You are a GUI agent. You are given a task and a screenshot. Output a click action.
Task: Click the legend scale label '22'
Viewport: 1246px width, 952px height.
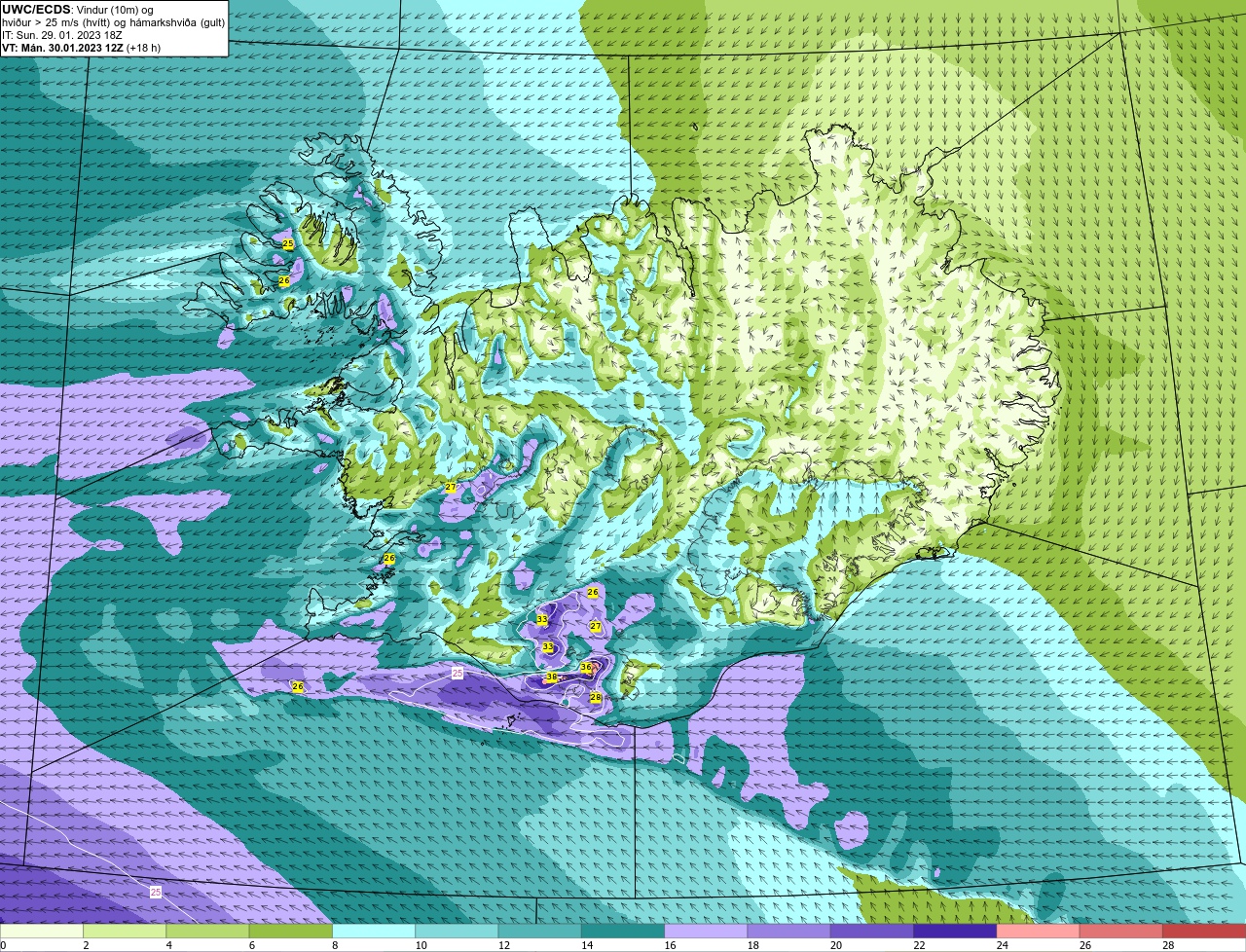tap(918, 945)
